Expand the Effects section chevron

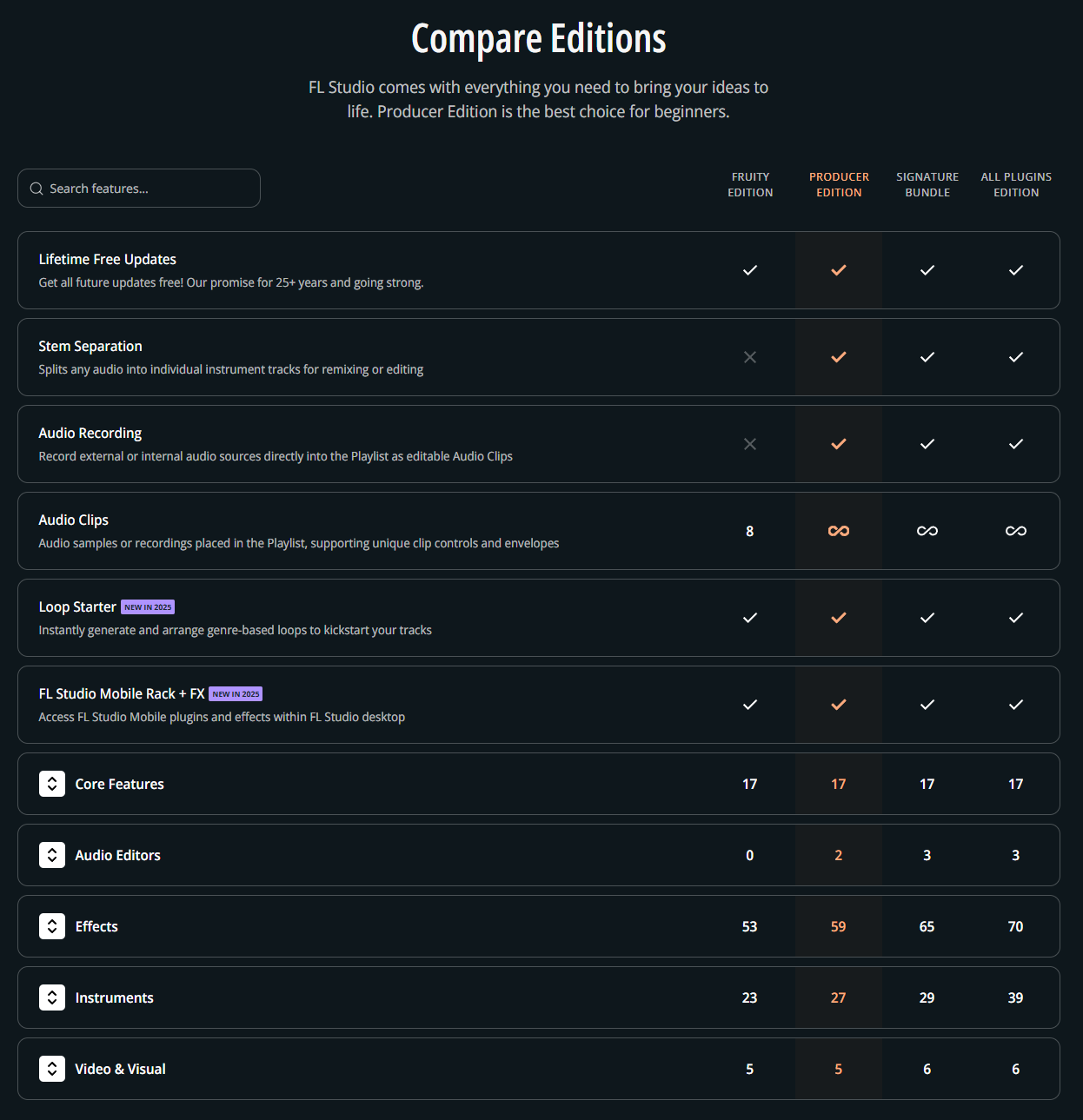point(52,926)
